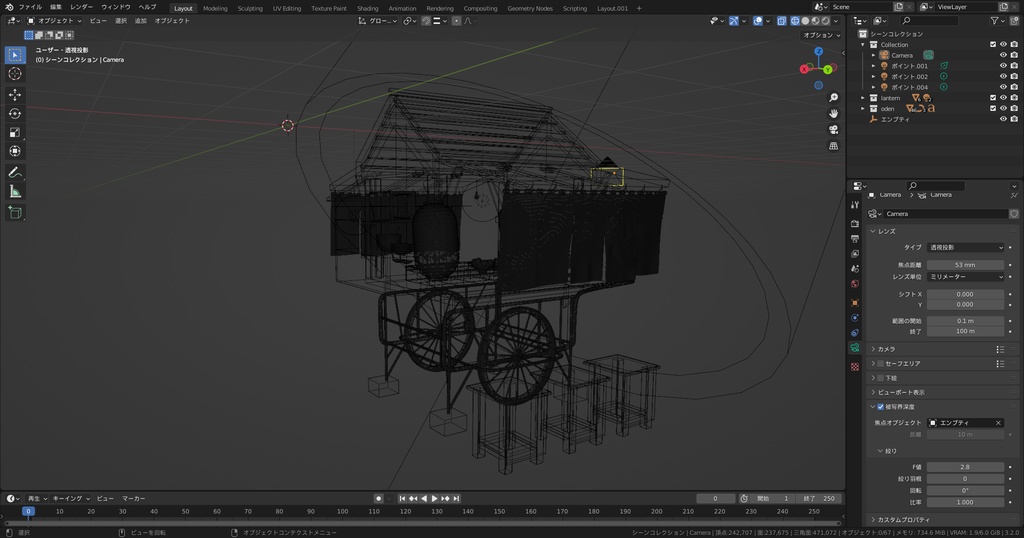The width and height of the screenshot is (1024, 538).
Task: Choose the 3D Cursor tool
Action: tap(15, 74)
